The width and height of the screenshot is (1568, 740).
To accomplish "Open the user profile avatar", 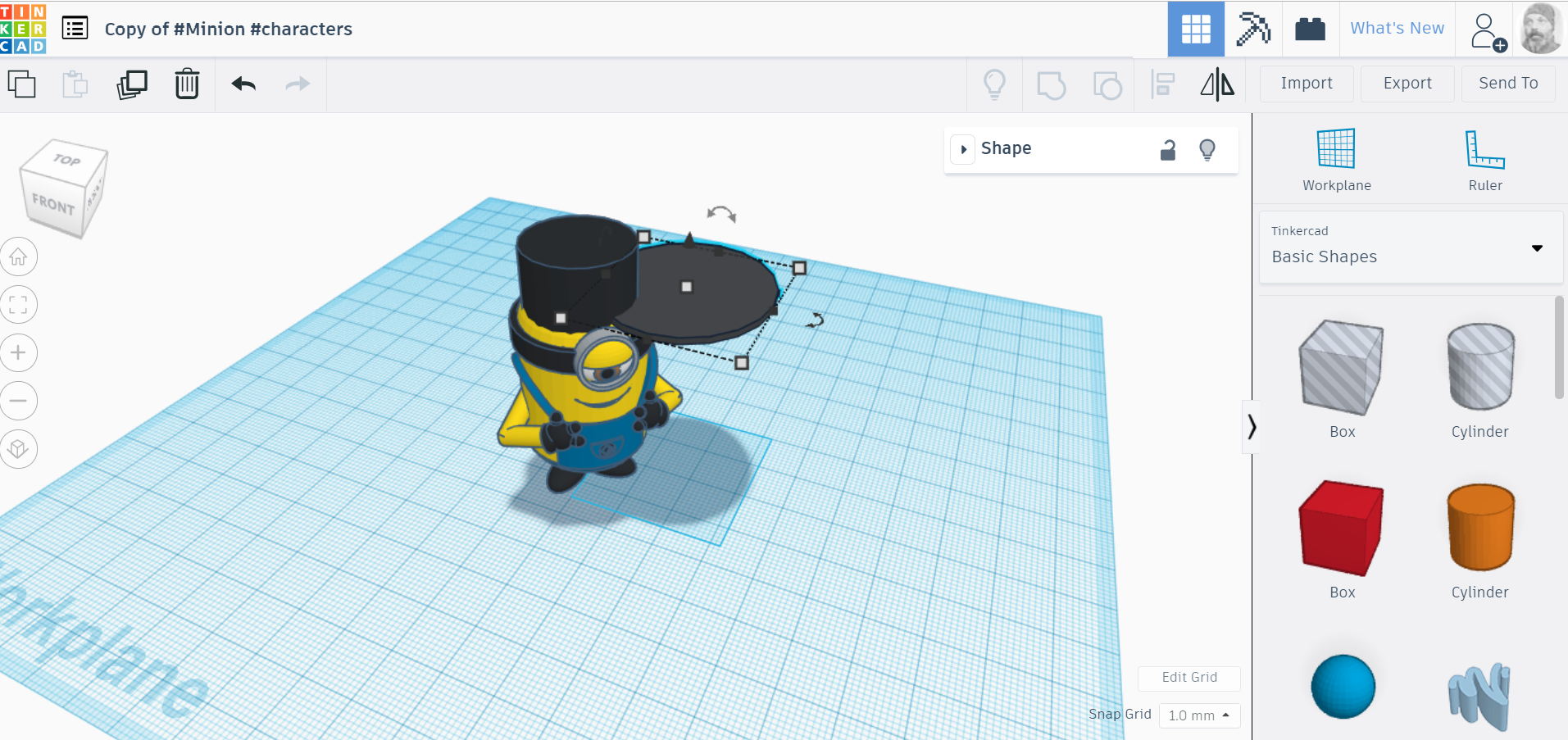I will click(1541, 29).
